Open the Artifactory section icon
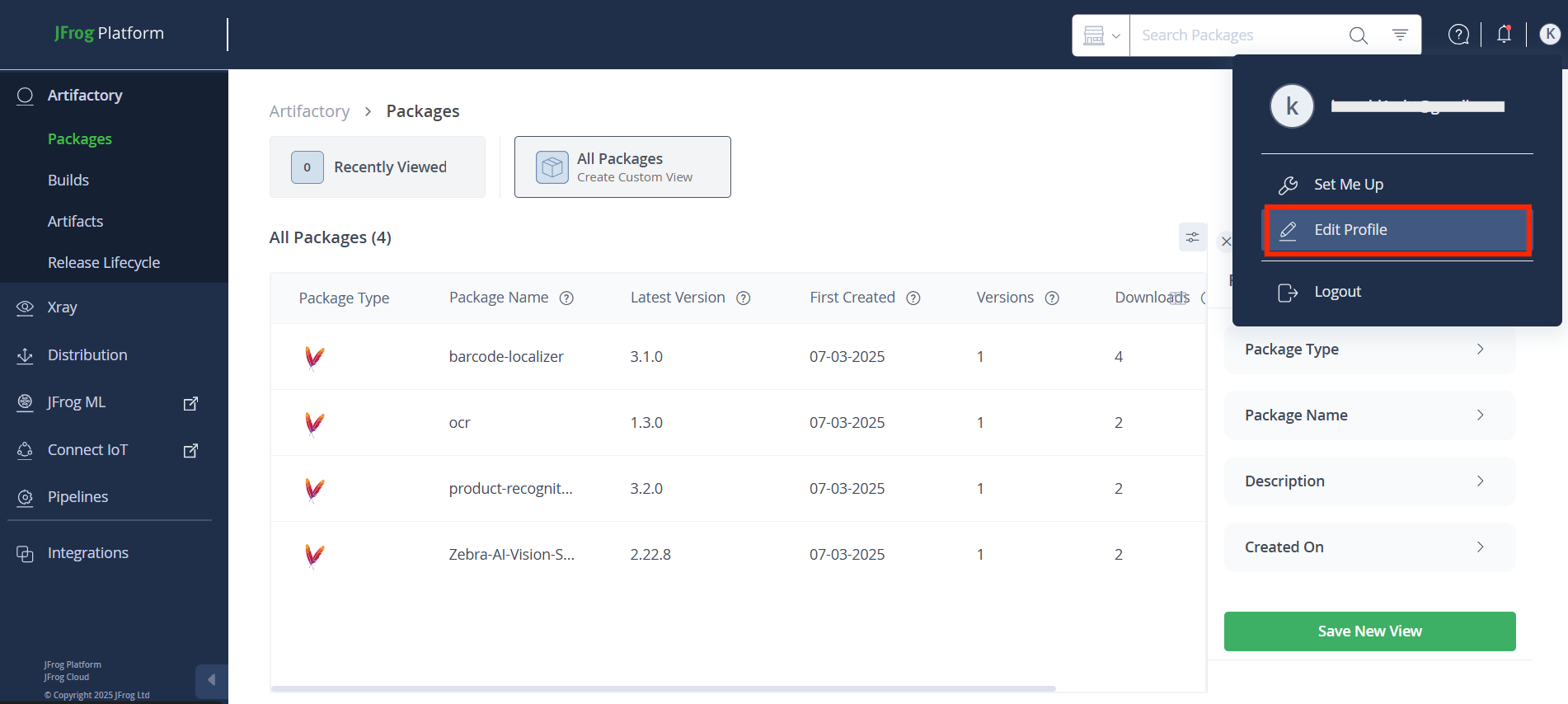Image resolution: width=1568 pixels, height=704 pixels. [26, 96]
